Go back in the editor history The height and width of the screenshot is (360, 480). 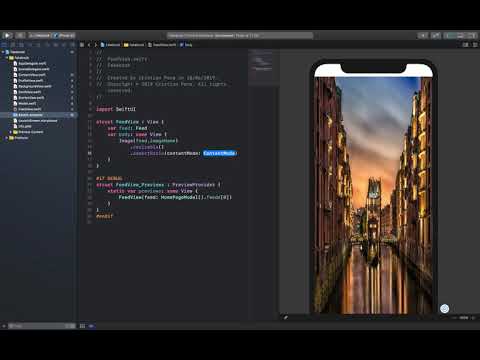pyautogui.click(x=89, y=45)
